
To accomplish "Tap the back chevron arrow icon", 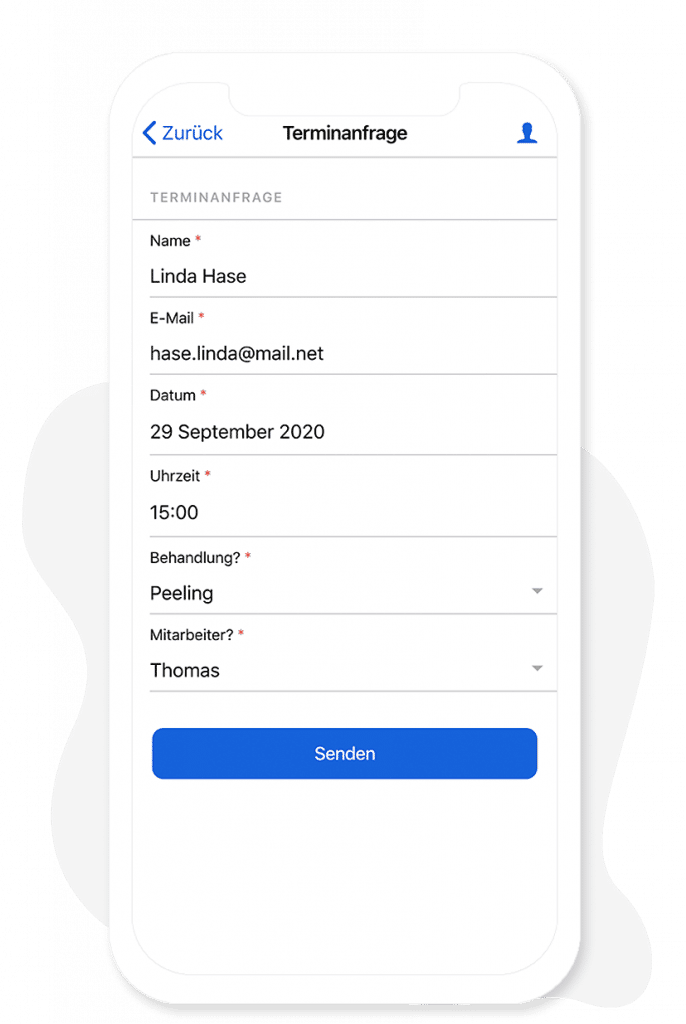I will click(x=150, y=133).
